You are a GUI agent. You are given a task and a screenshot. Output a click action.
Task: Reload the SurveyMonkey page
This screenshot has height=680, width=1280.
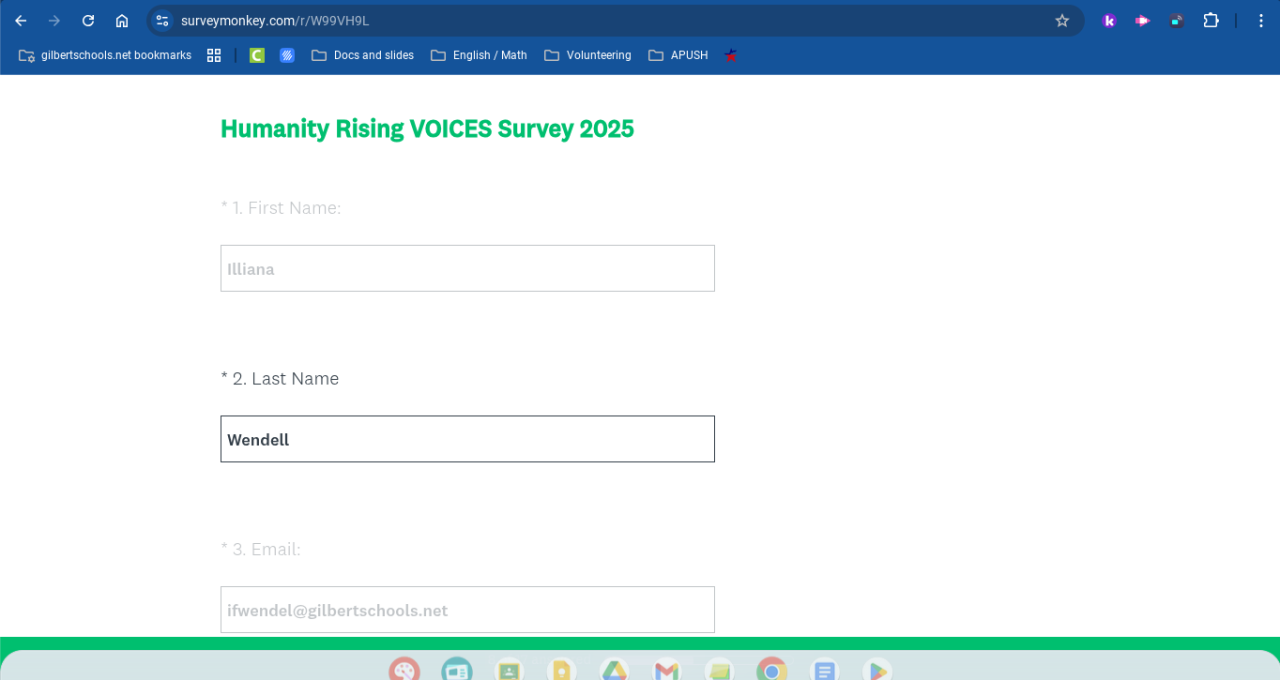click(88, 20)
